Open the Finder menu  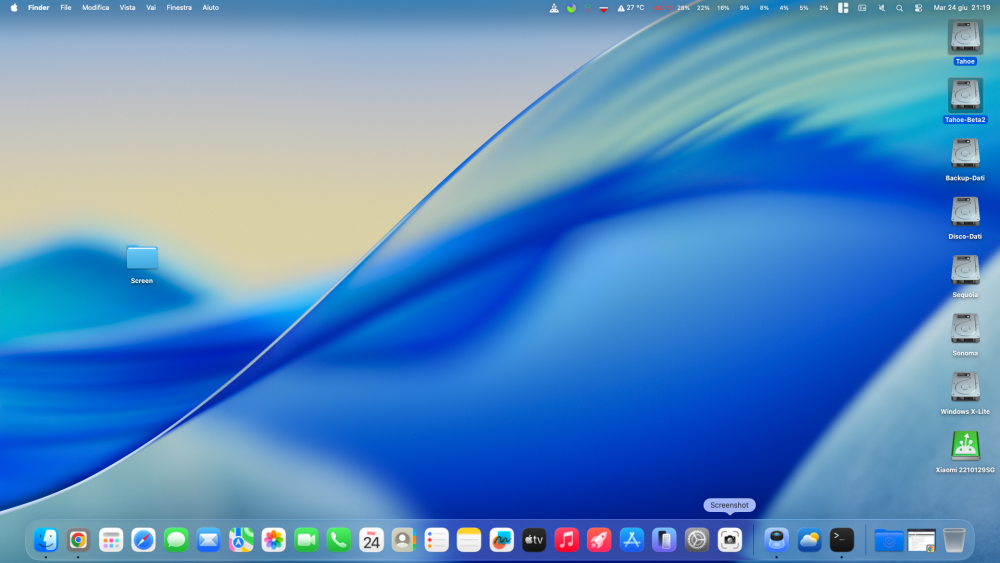[x=38, y=8]
